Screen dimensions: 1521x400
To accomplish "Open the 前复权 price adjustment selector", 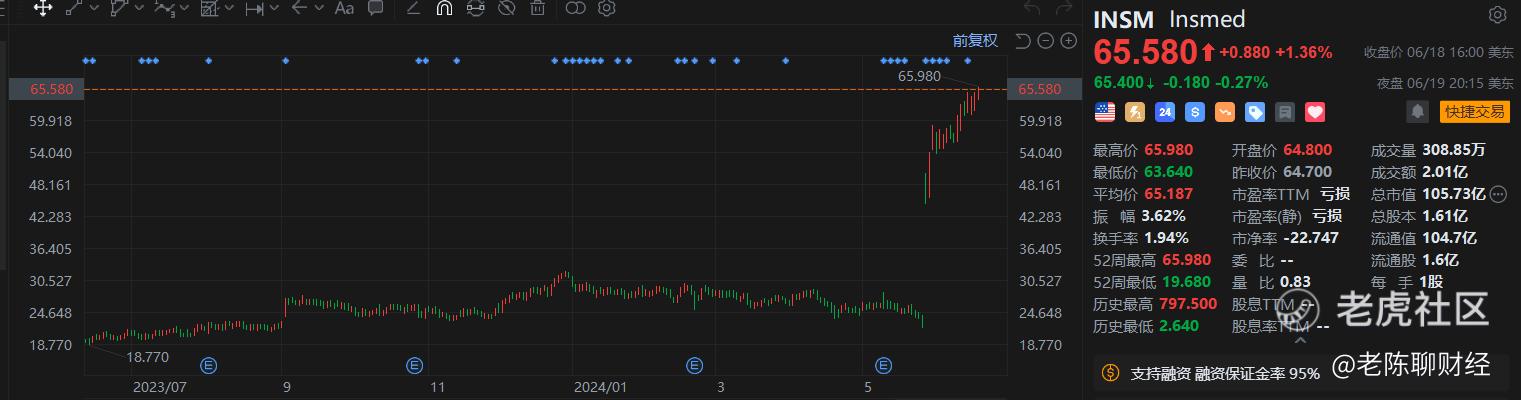I will [975, 41].
